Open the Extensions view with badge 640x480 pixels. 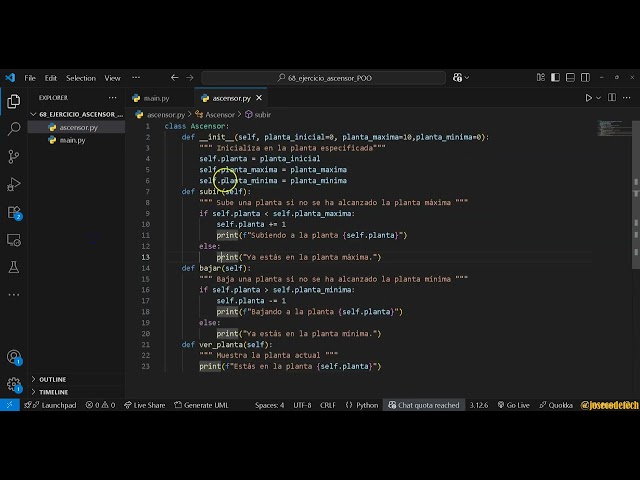click(x=14, y=213)
